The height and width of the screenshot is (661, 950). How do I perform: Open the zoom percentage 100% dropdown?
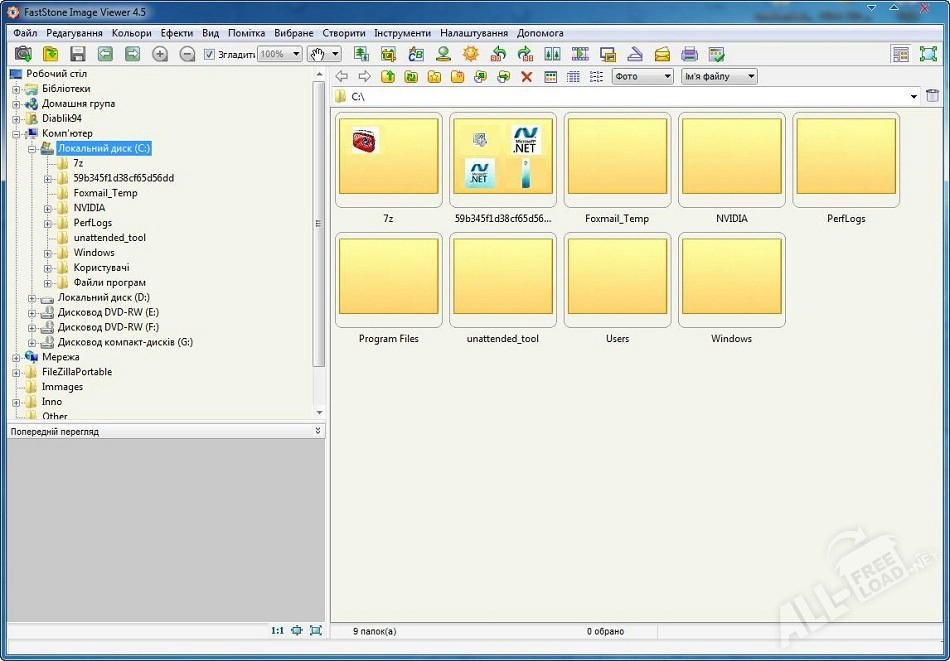(294, 54)
